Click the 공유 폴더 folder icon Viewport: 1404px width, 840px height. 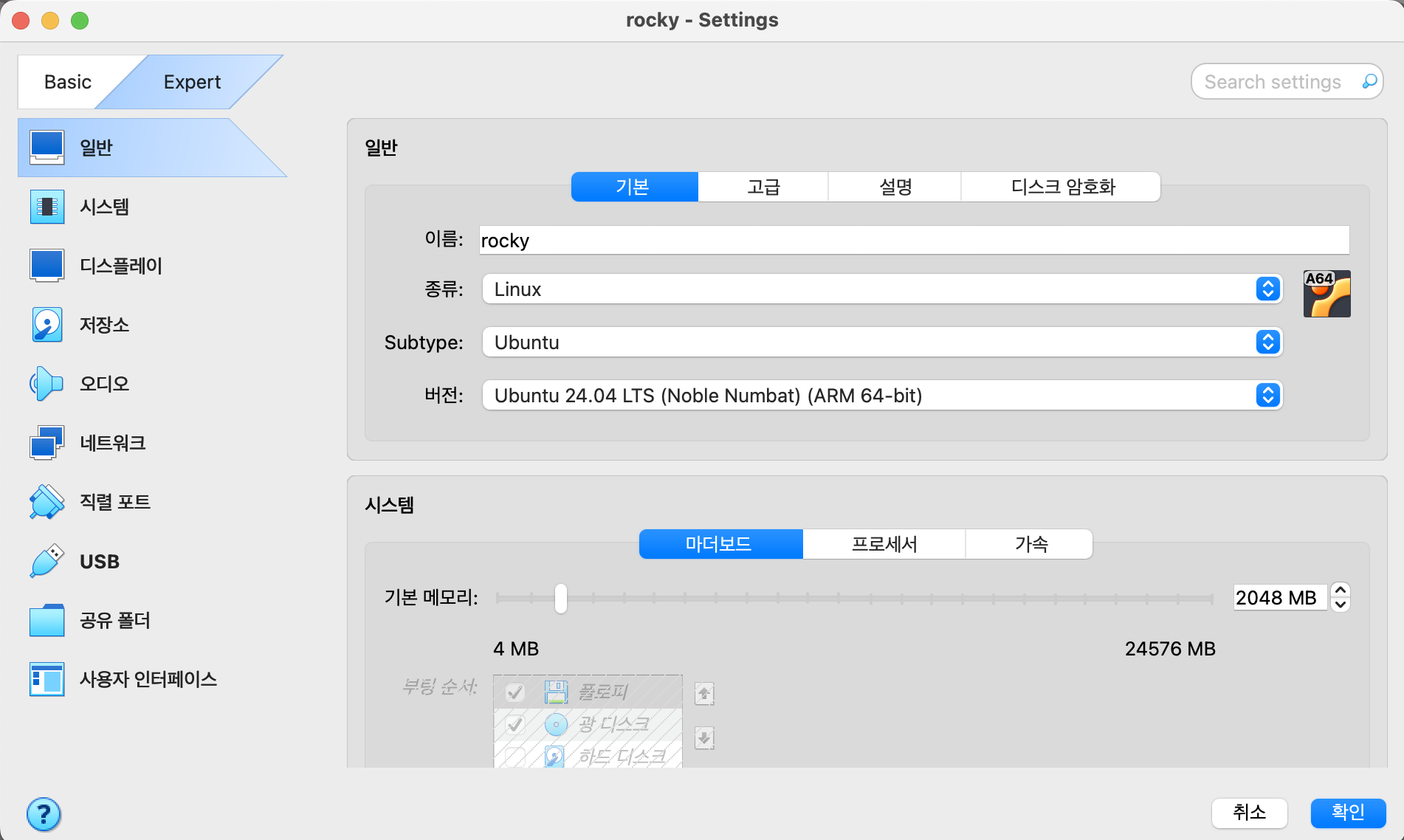coord(47,620)
